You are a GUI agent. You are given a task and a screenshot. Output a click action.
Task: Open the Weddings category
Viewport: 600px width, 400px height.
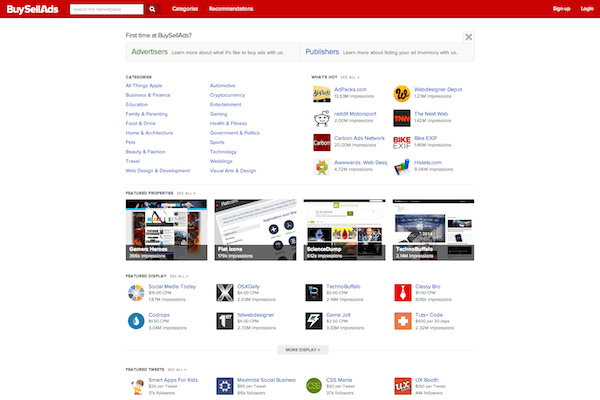(221, 161)
